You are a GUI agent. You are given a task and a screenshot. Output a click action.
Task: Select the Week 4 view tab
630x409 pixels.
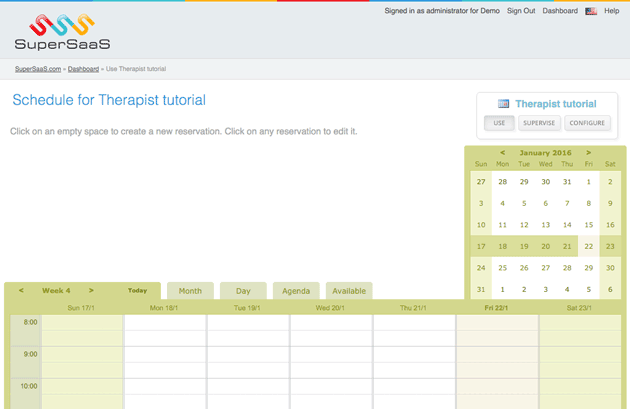point(56,290)
